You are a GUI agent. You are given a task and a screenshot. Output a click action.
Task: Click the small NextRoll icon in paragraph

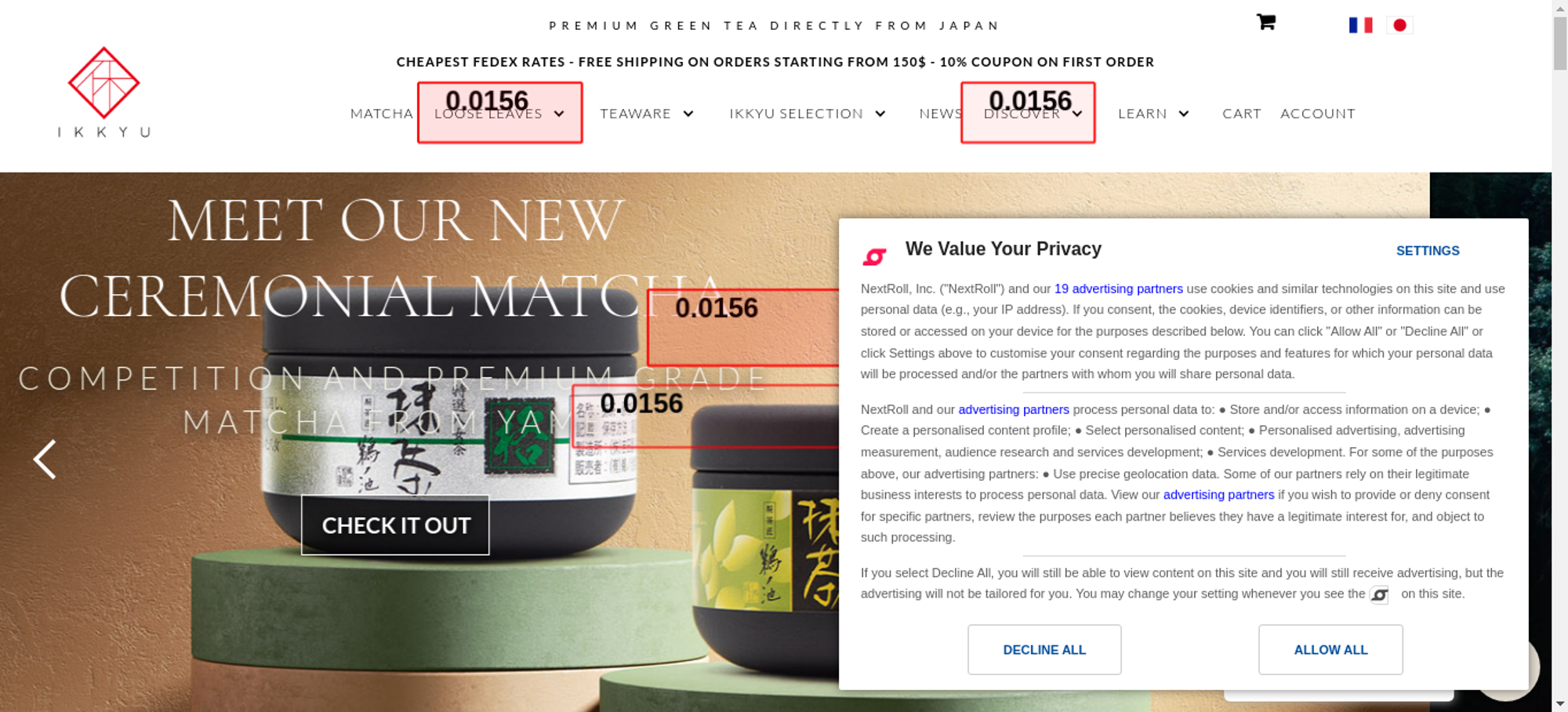[x=1379, y=595]
